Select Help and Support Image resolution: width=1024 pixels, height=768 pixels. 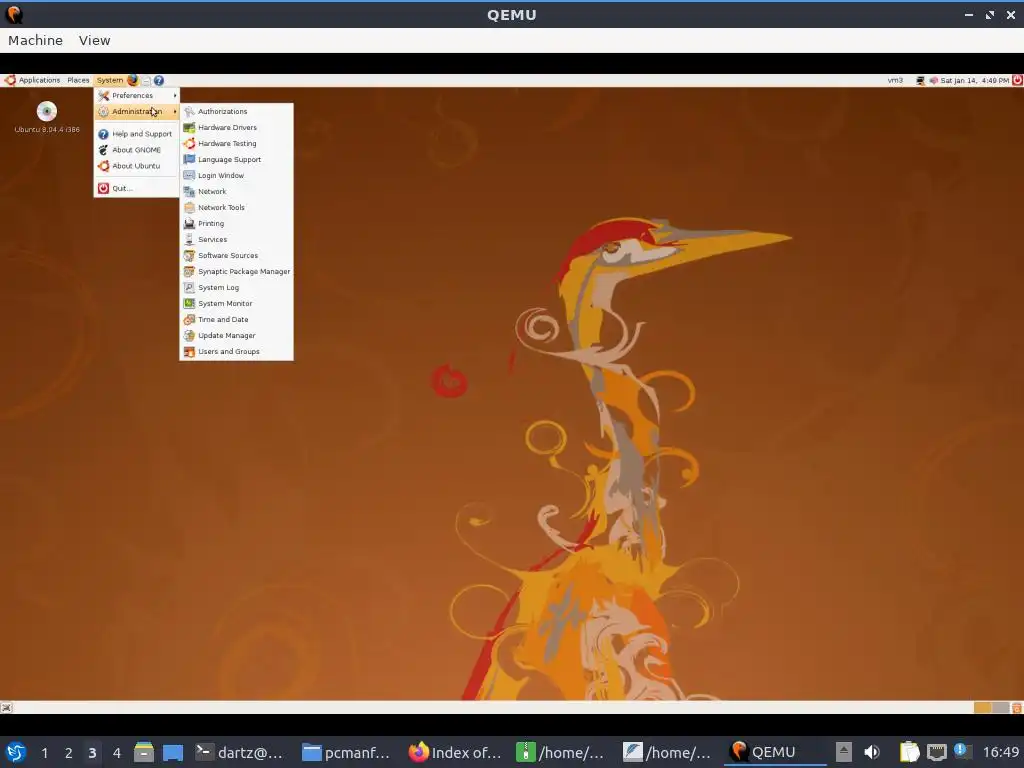[136, 134]
